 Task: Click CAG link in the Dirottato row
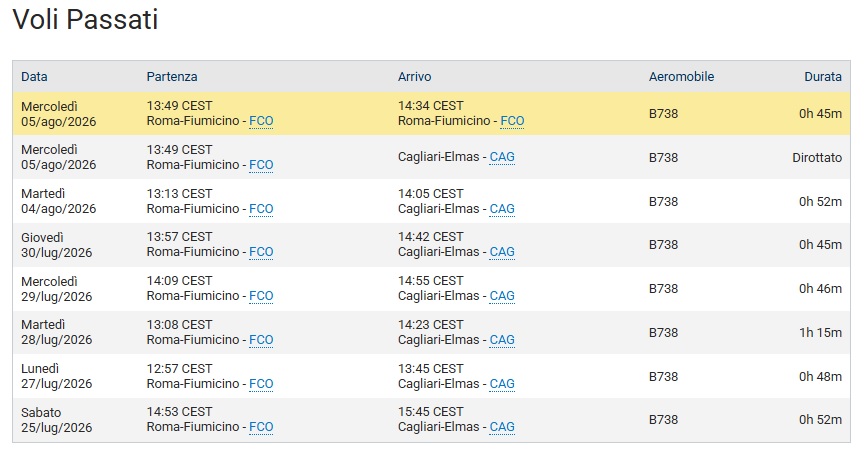click(502, 157)
